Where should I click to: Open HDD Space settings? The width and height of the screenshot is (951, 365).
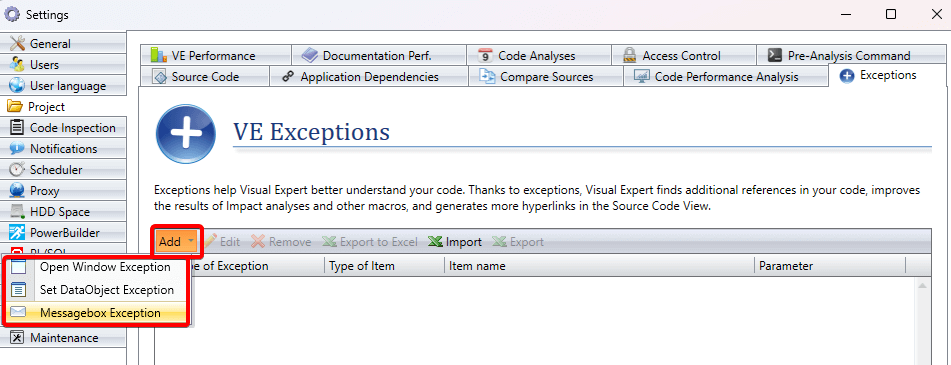(x=63, y=212)
